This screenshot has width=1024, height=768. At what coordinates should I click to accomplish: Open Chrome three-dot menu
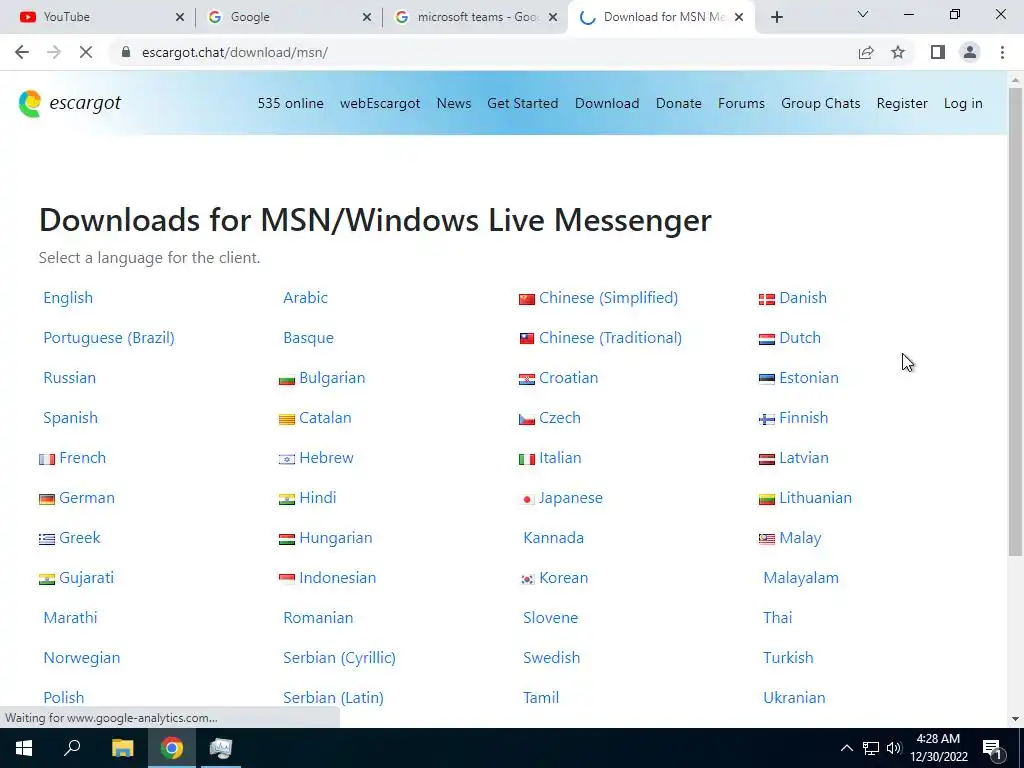pos(1002,52)
